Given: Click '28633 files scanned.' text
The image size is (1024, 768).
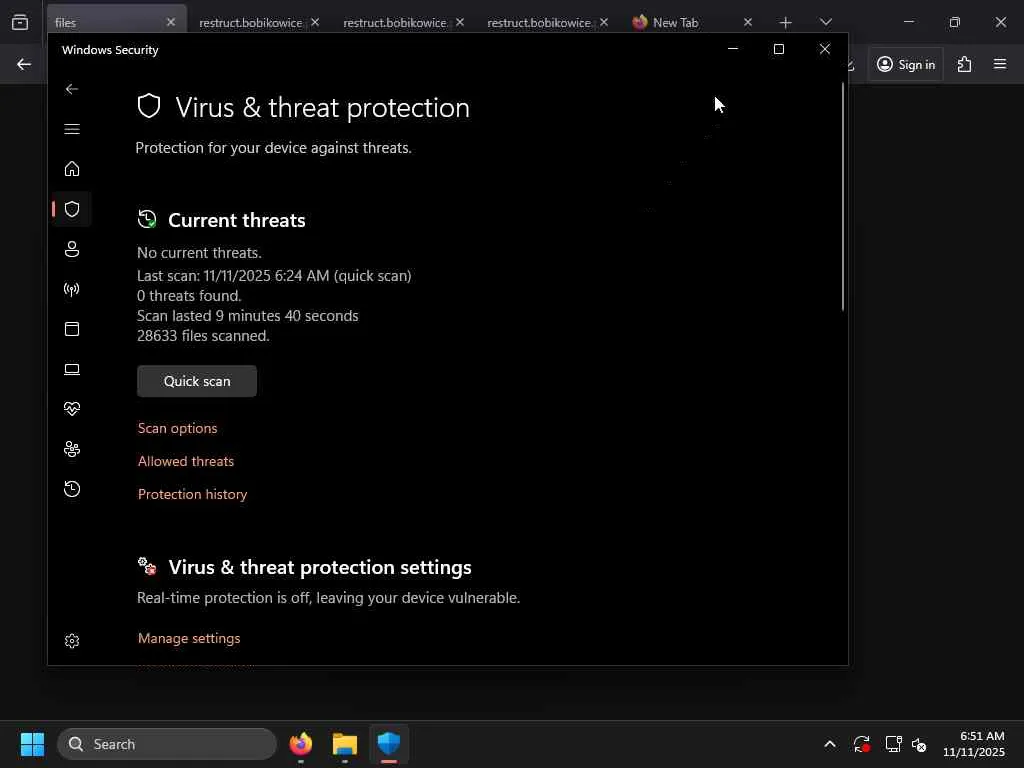Looking at the screenshot, I should (203, 336).
